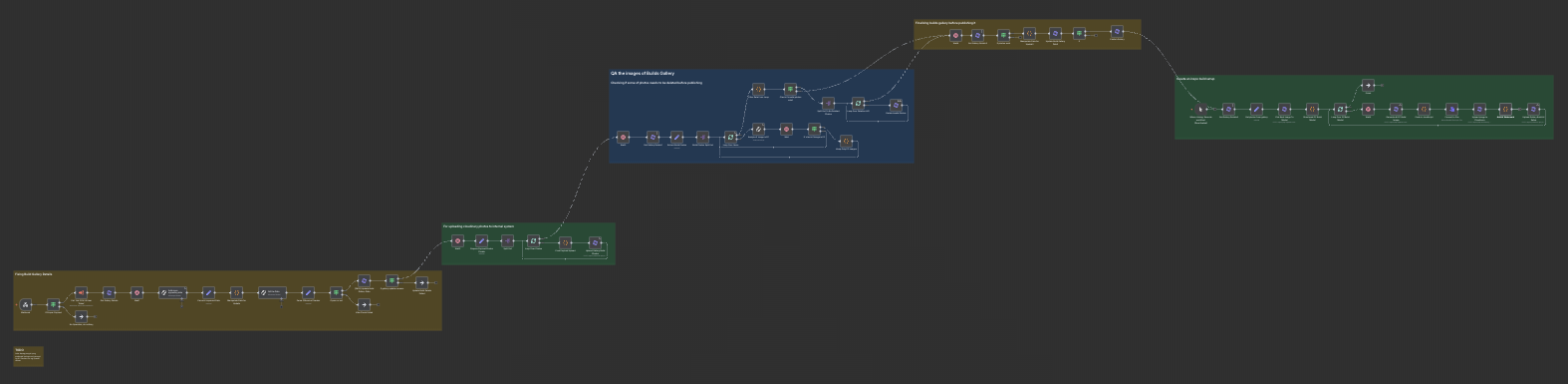This screenshot has width=1568, height=384.
Task: Open the first wide HTTP request node in Fixing Build Gallery Details
Action: click(173, 292)
